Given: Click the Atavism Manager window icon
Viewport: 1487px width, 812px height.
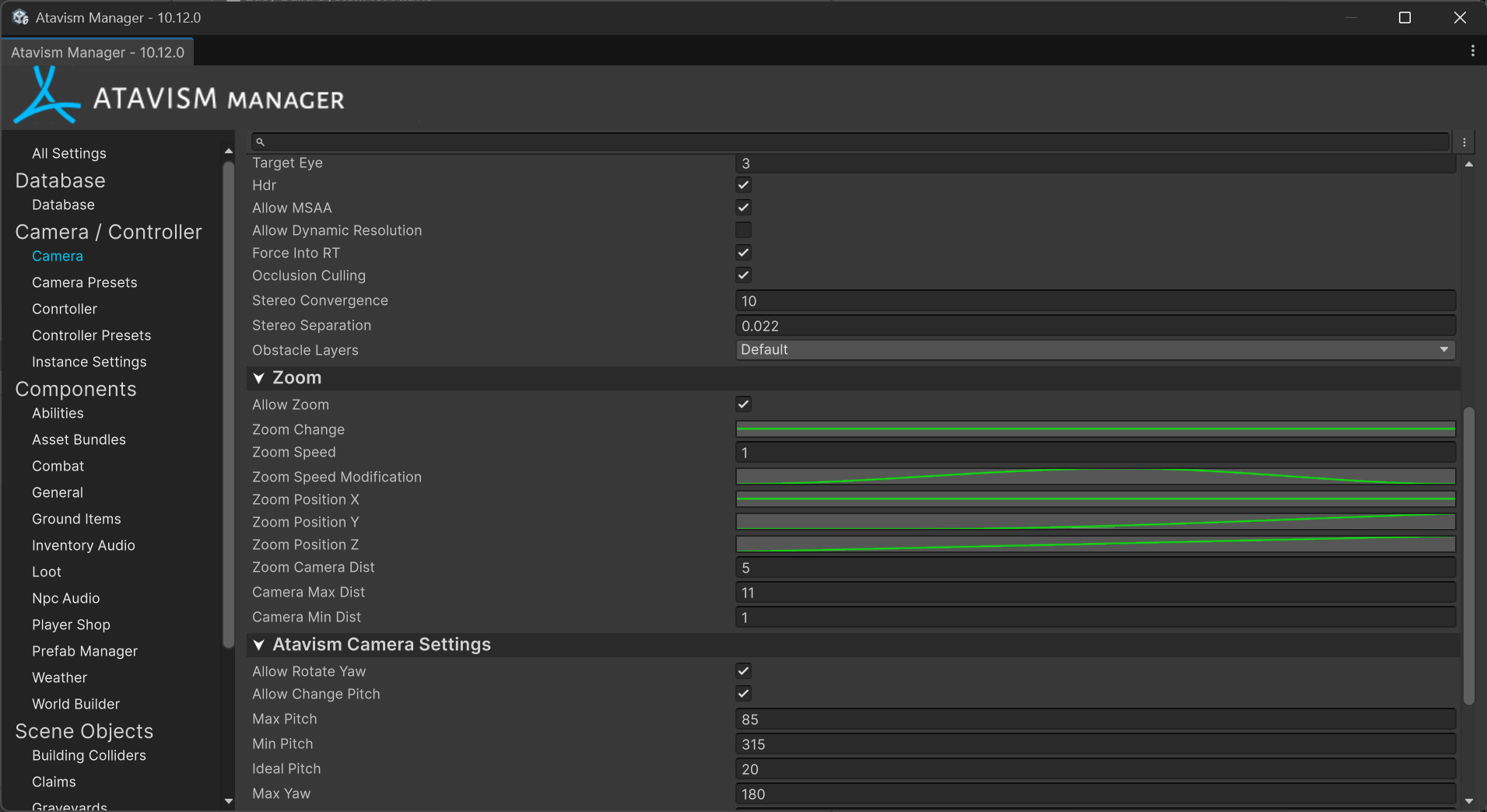Looking at the screenshot, I should click(20, 17).
